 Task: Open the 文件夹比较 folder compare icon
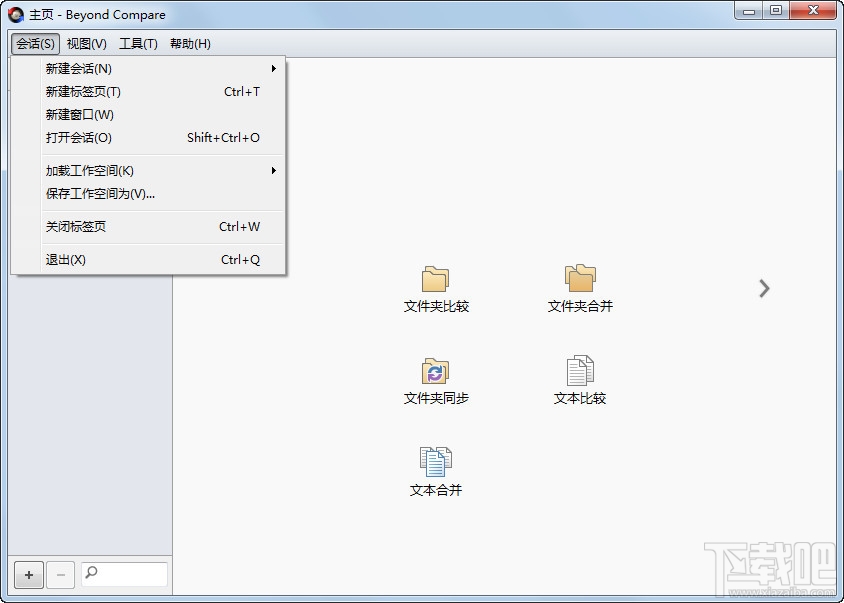(435, 279)
